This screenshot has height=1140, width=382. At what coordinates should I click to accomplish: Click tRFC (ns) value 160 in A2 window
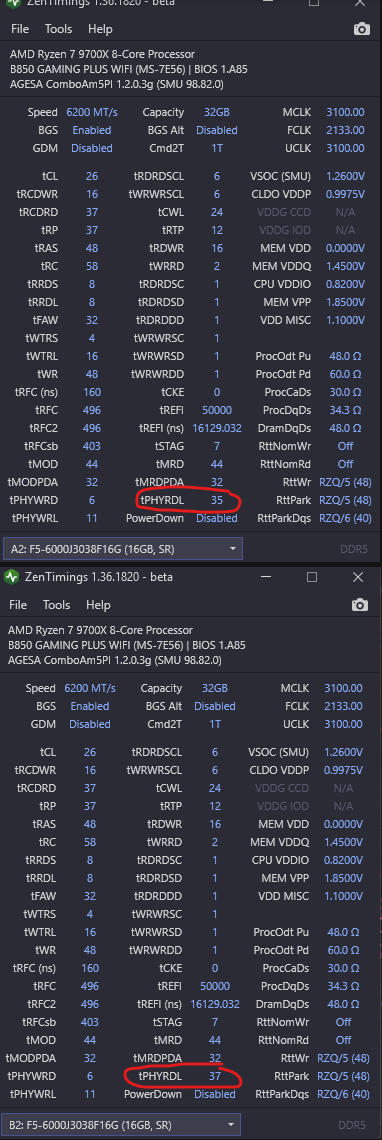click(92, 392)
